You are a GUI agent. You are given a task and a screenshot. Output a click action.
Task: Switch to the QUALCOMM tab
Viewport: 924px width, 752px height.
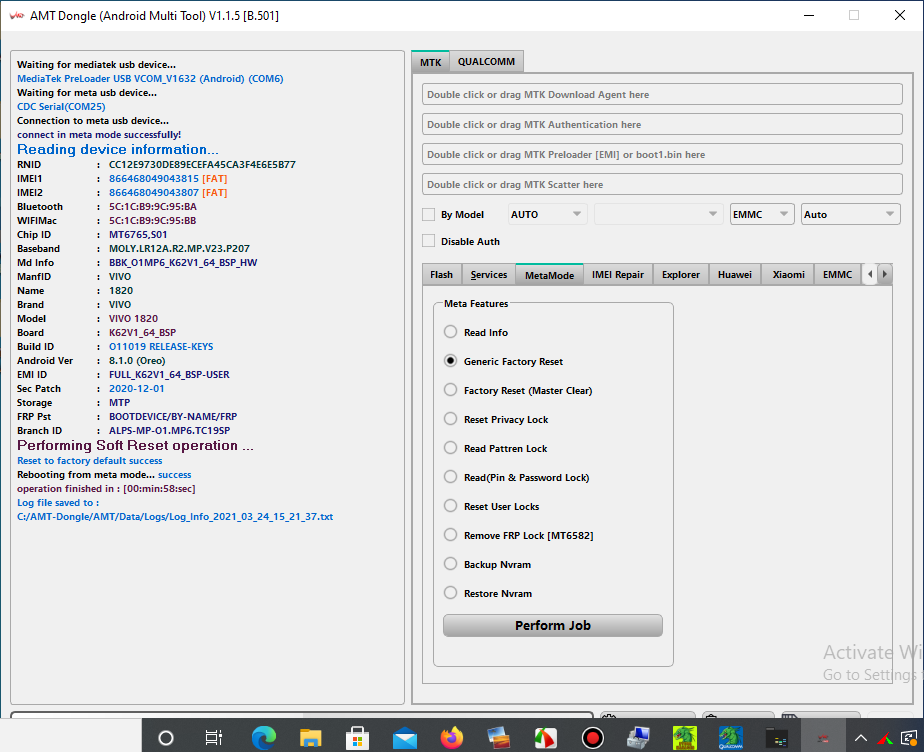(x=486, y=61)
